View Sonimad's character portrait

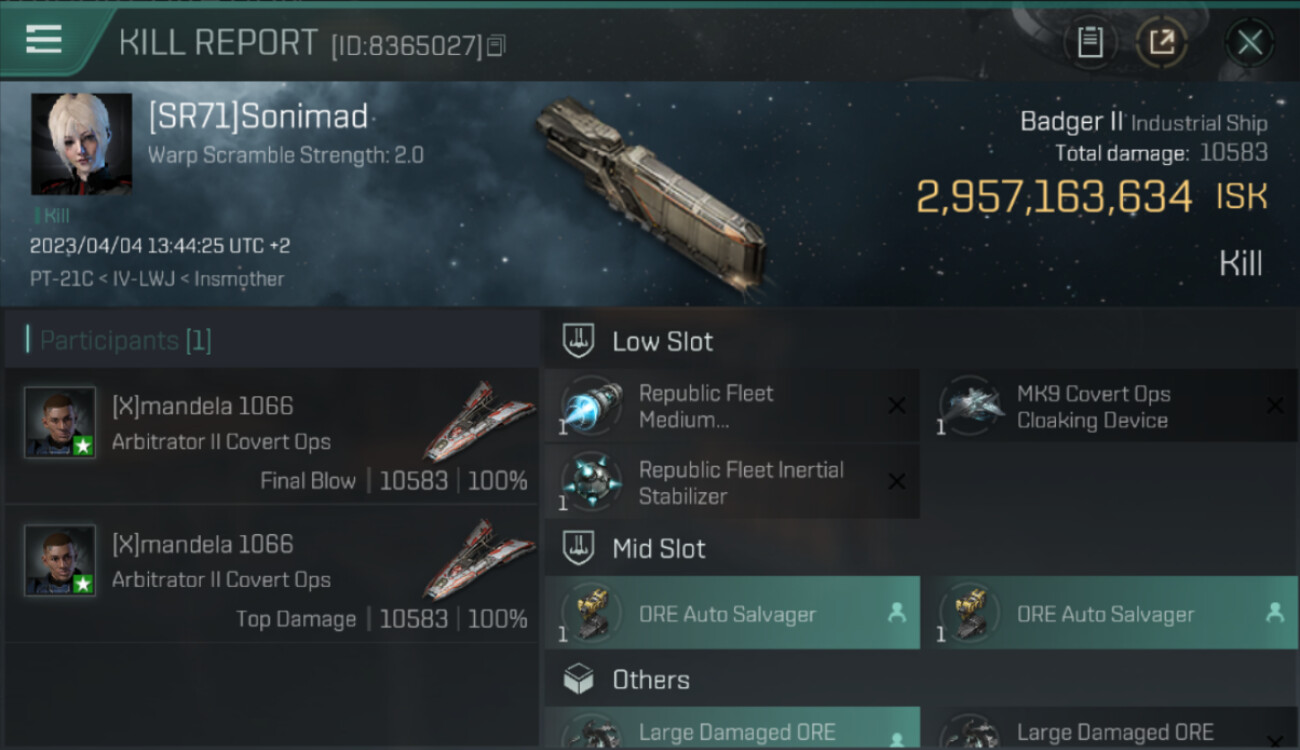(x=81, y=144)
